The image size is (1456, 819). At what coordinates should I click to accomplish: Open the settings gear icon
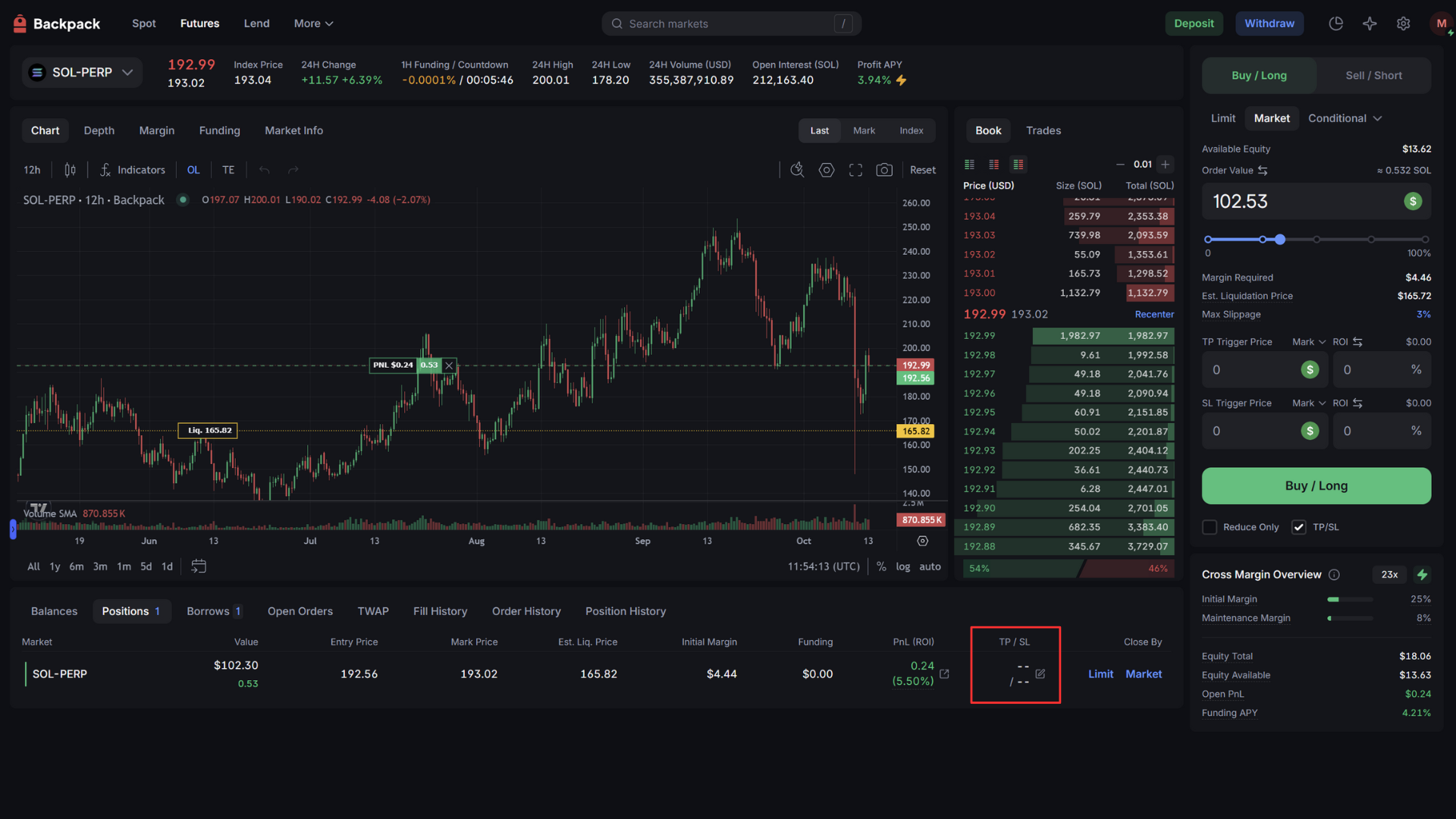tap(1403, 24)
